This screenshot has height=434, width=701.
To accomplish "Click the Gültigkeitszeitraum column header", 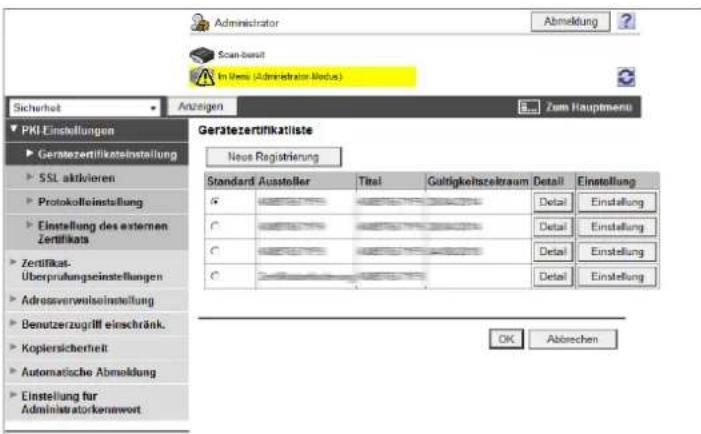I will click(478, 181).
